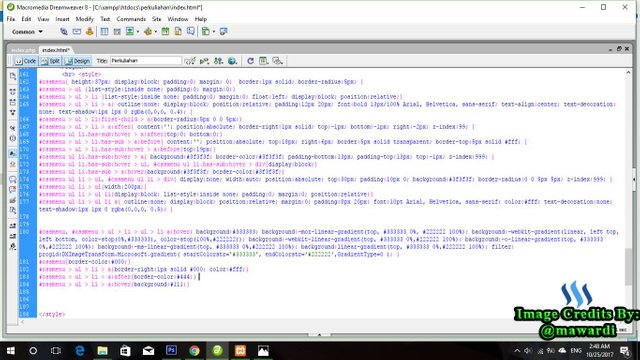Switch to the index.php document tab
The image size is (640, 360).
pyautogui.click(x=23, y=50)
